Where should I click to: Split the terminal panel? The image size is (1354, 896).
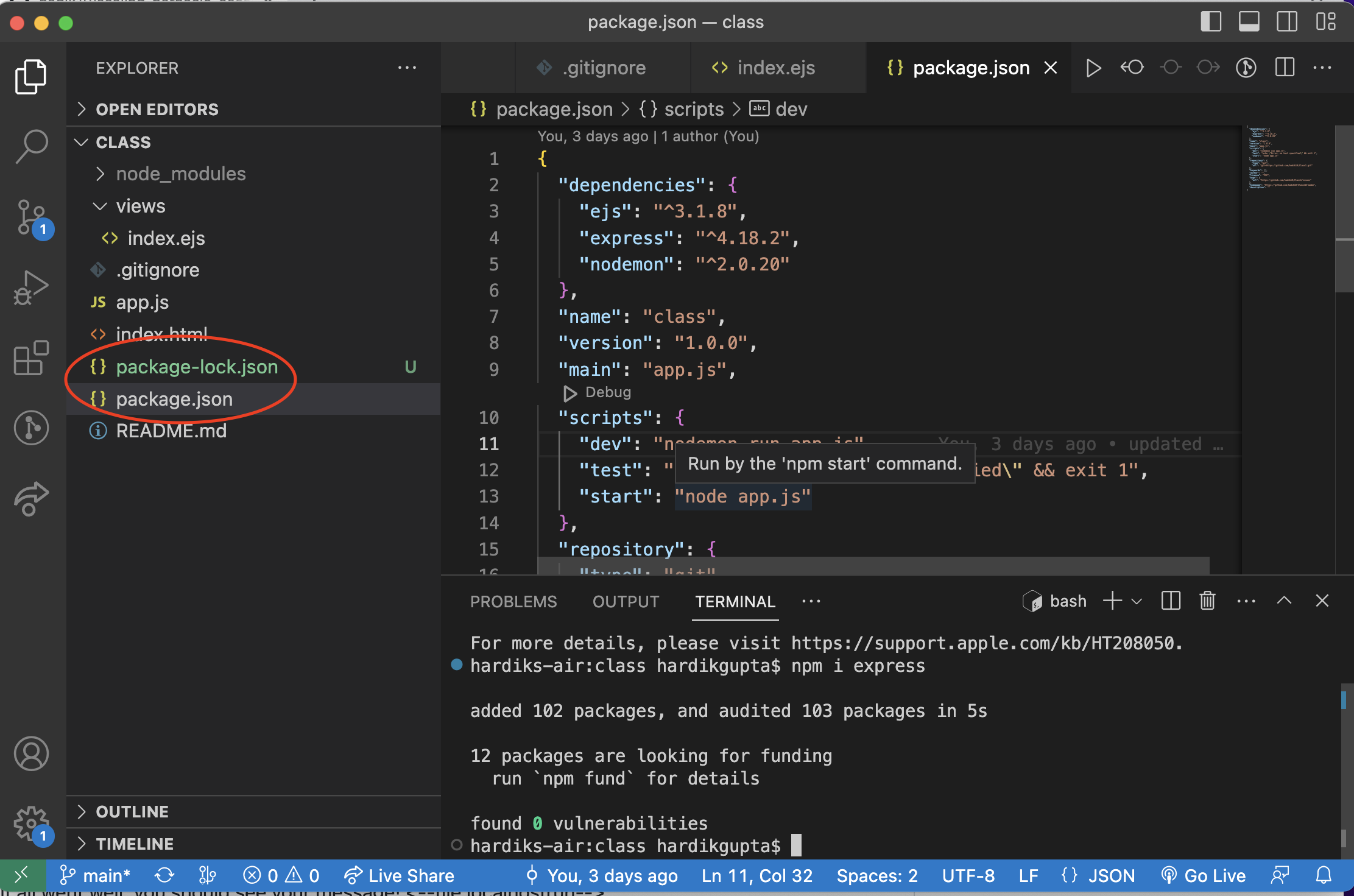click(1170, 601)
